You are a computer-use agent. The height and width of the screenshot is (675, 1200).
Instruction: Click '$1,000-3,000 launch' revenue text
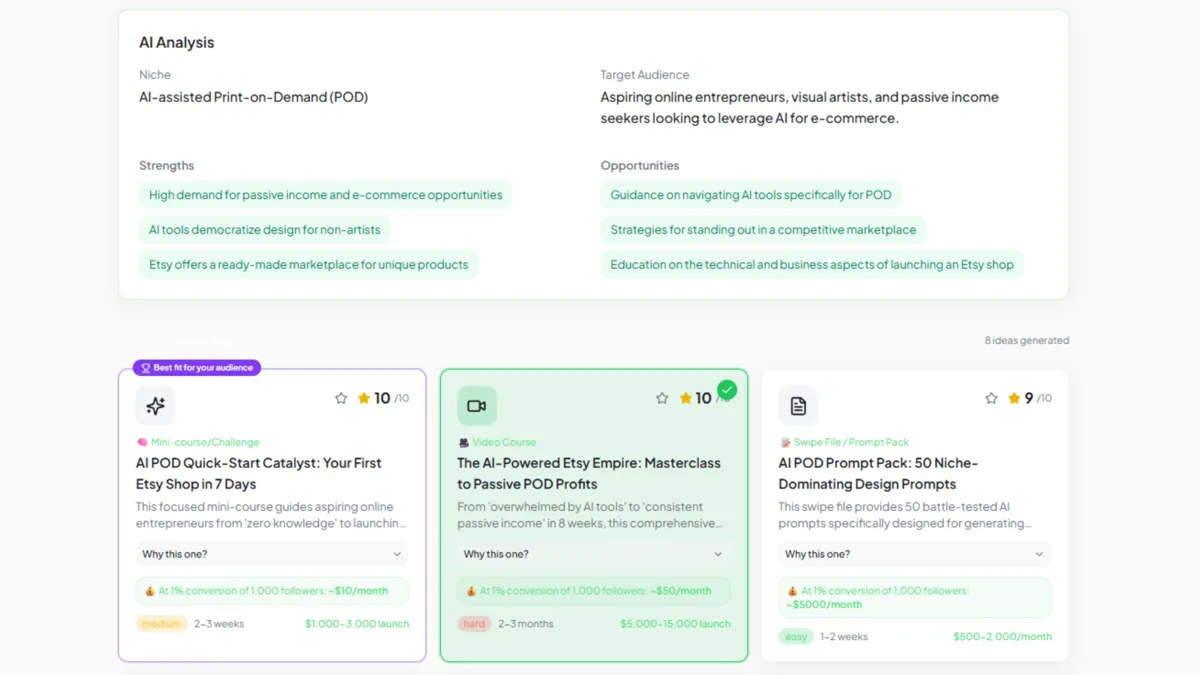[x=357, y=624]
